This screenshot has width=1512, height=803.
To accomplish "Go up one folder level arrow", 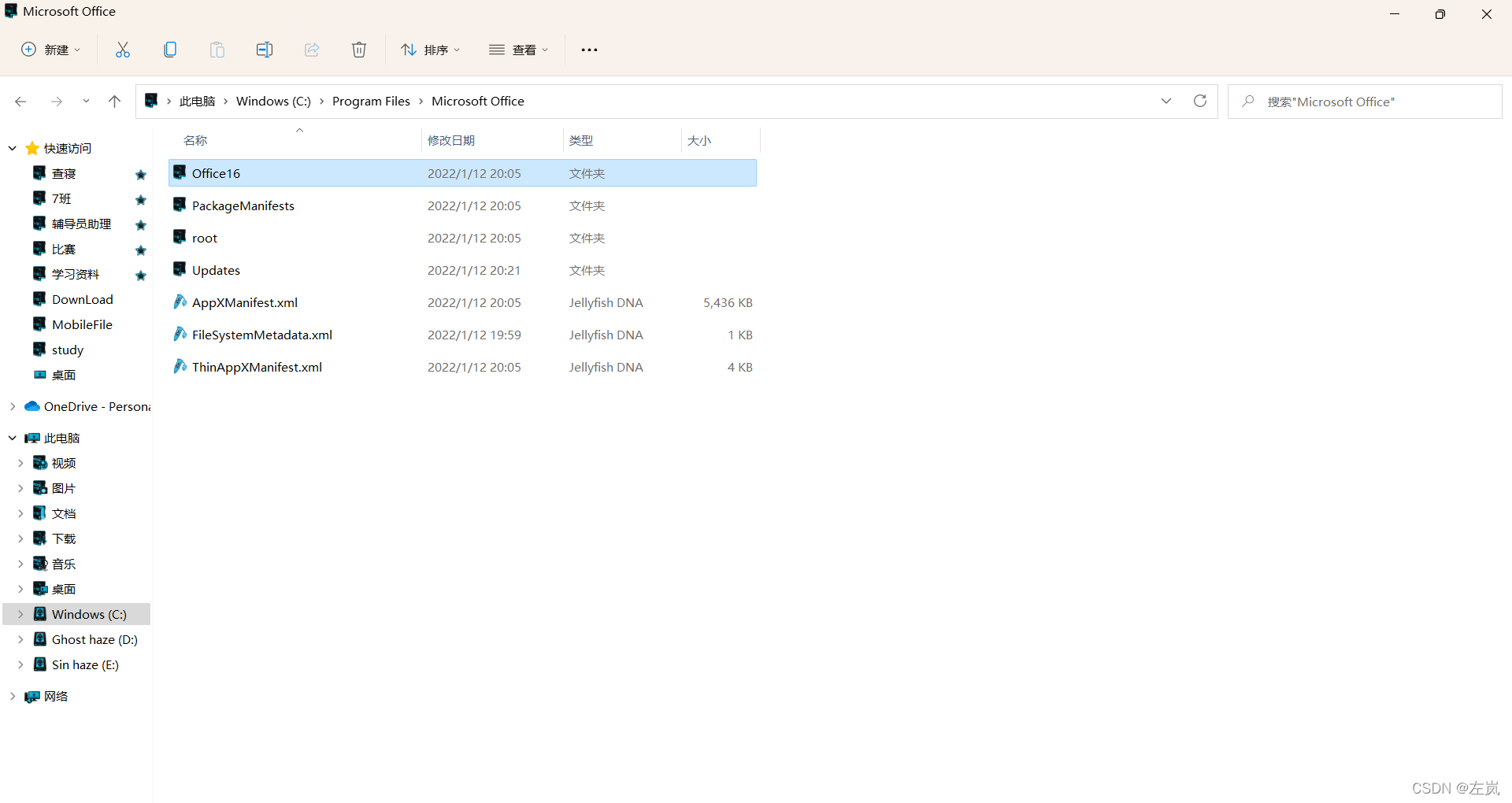I will [x=114, y=102].
